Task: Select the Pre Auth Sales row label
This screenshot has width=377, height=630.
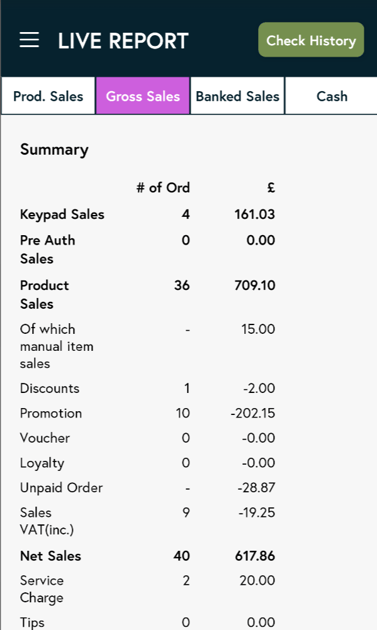Action: (47, 250)
